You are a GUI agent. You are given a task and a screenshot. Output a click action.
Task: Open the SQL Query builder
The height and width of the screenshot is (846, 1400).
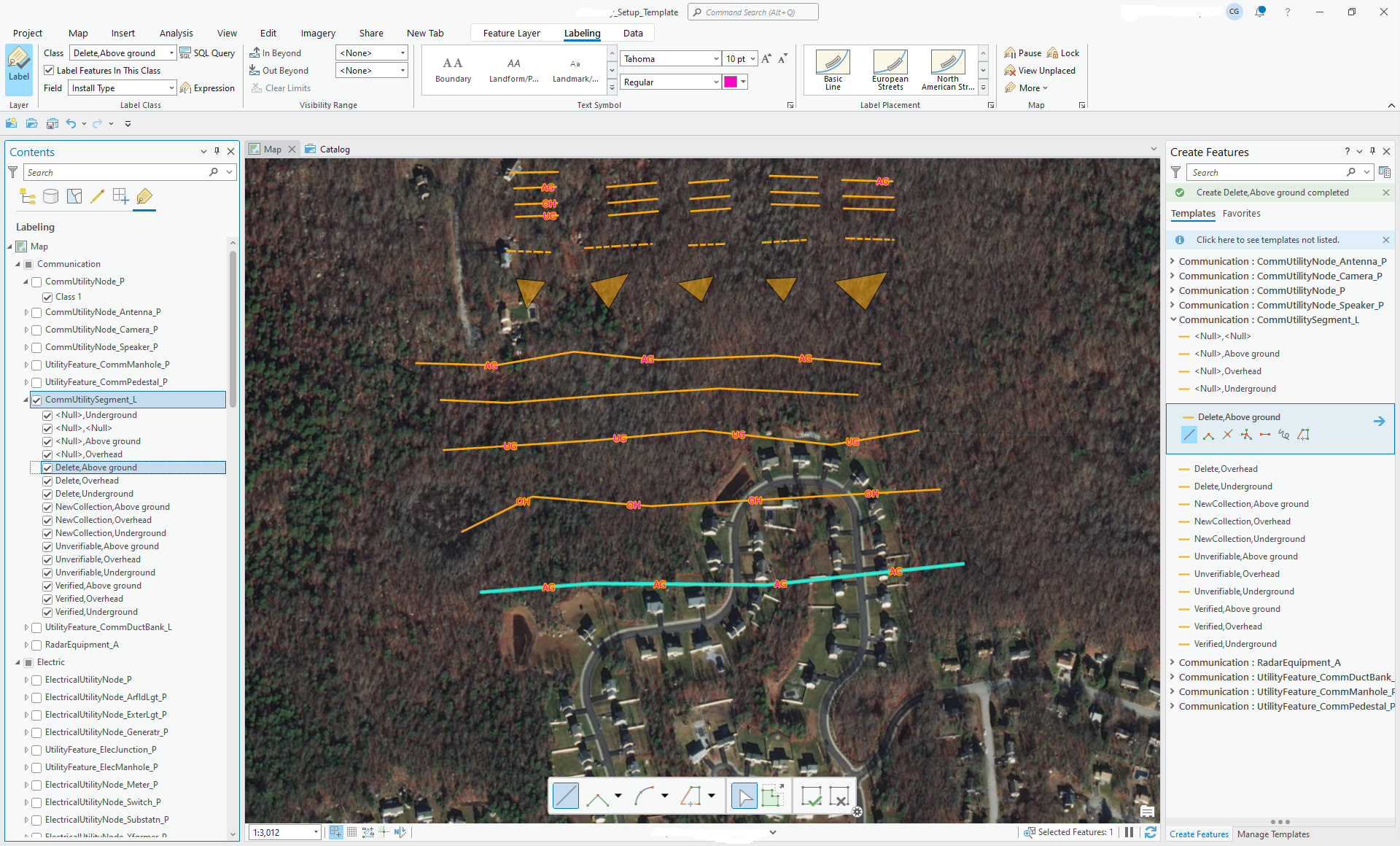click(207, 53)
